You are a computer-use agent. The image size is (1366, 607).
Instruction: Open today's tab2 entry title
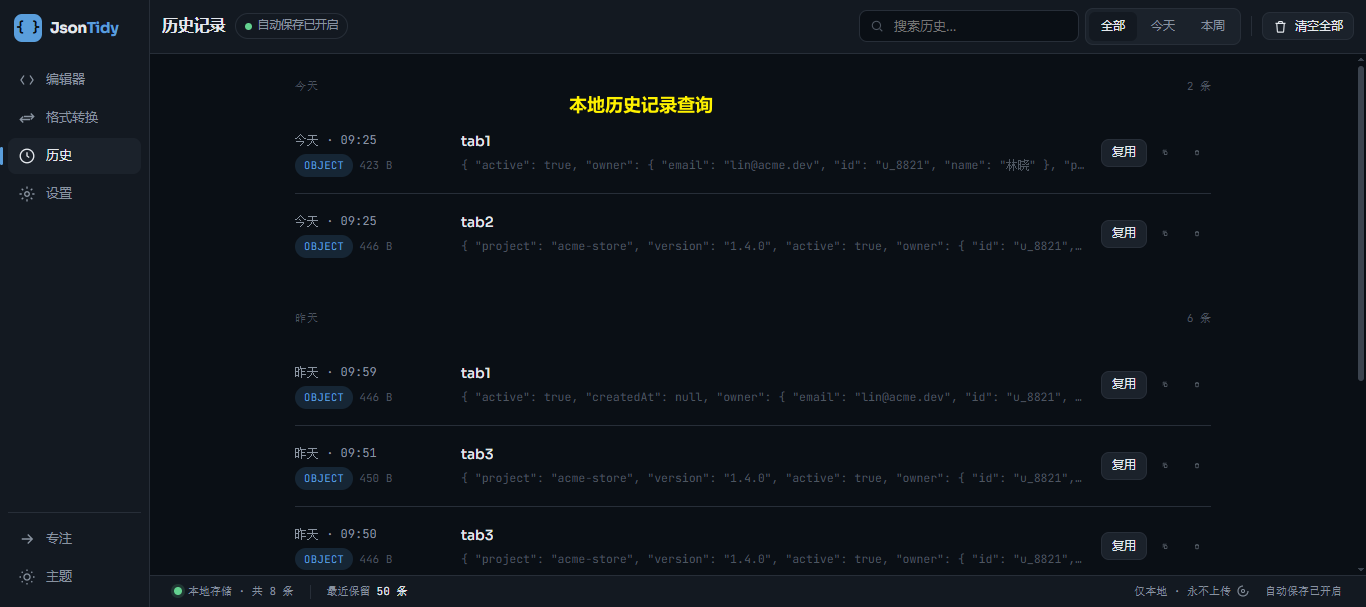point(477,222)
